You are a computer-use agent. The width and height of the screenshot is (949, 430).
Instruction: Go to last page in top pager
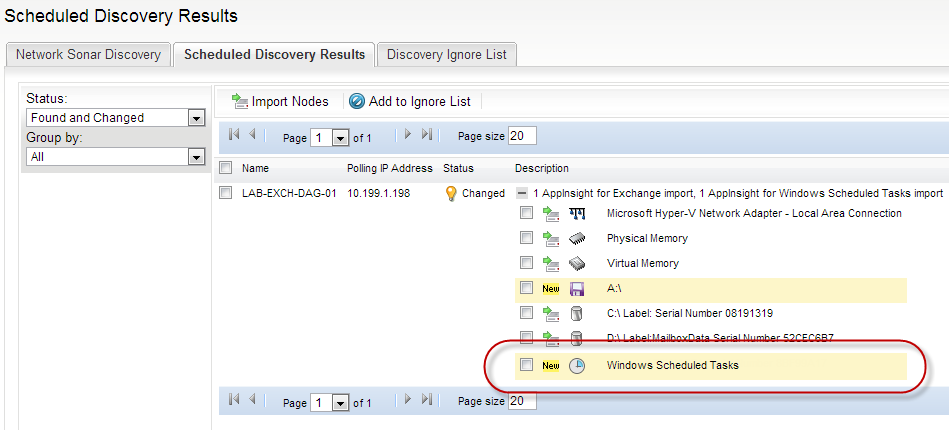427,135
